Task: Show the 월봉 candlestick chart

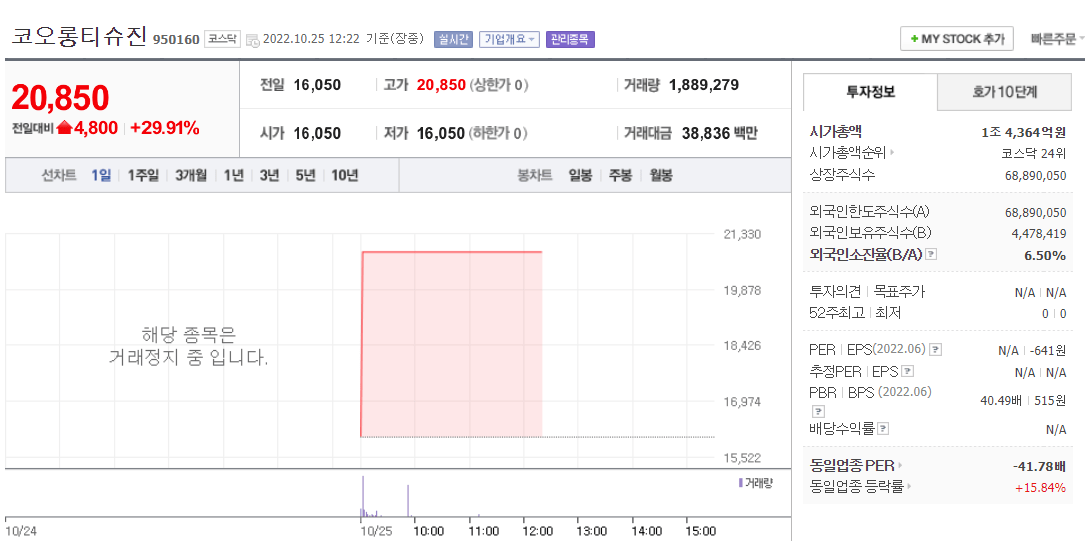Action: tap(660, 175)
